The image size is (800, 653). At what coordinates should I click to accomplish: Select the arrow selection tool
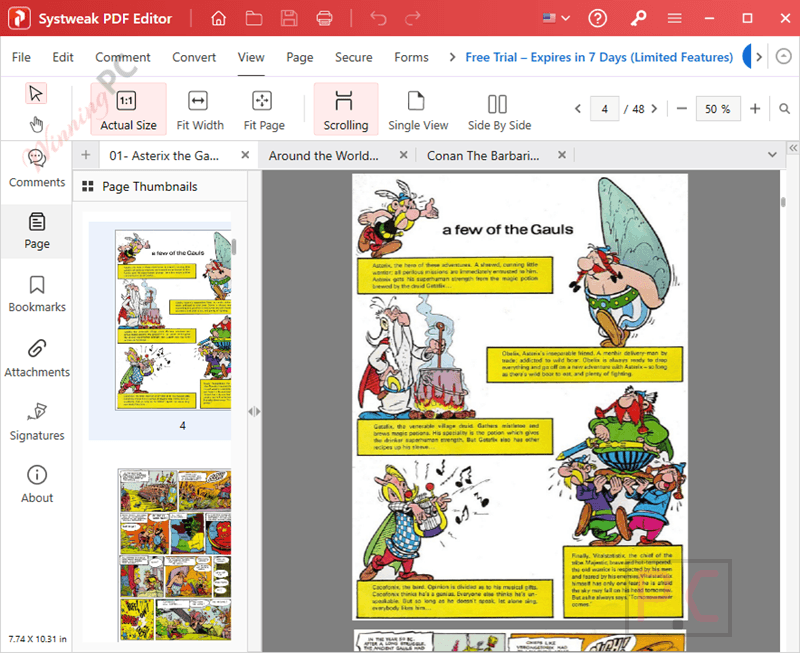click(x=36, y=93)
